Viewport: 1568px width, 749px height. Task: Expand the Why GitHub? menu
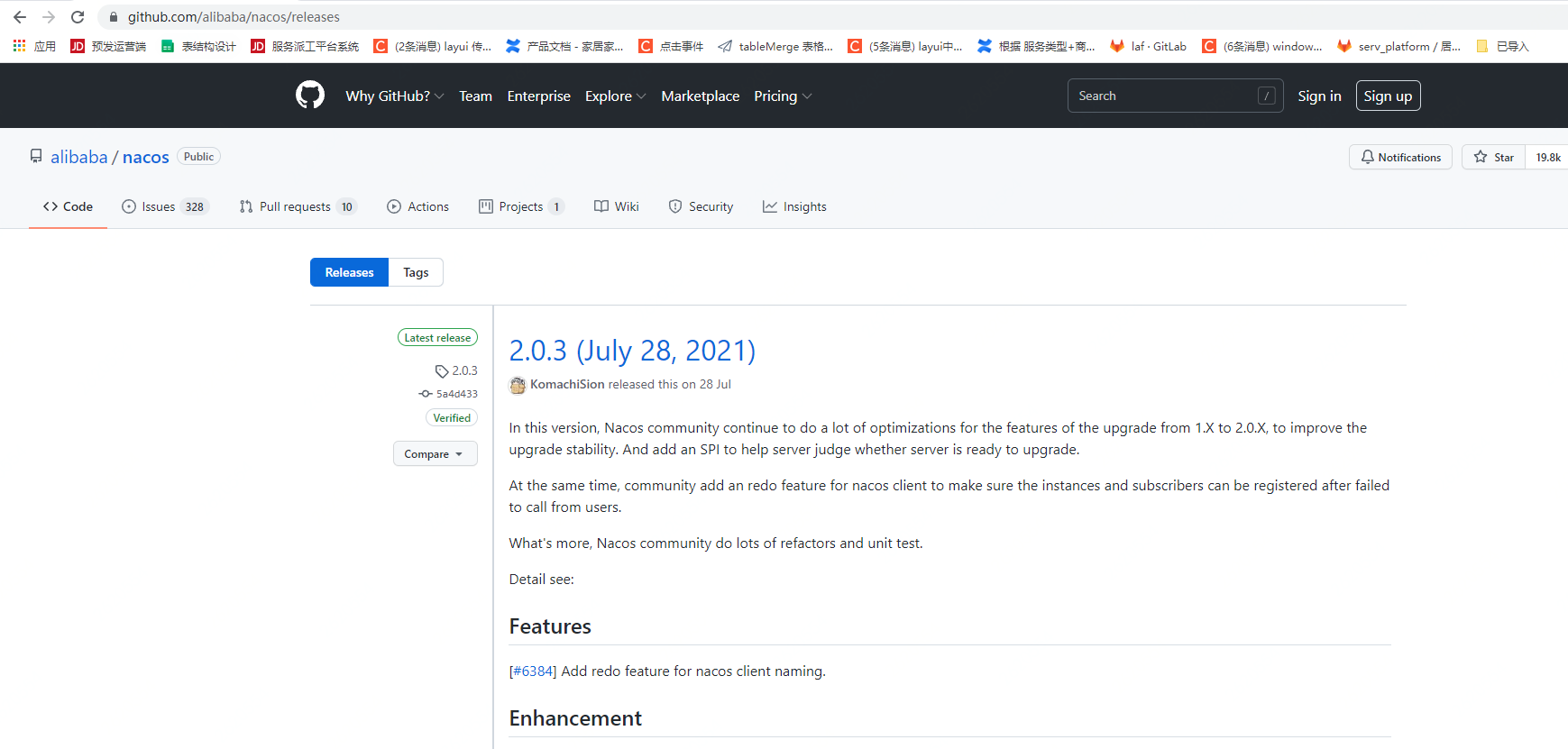394,96
